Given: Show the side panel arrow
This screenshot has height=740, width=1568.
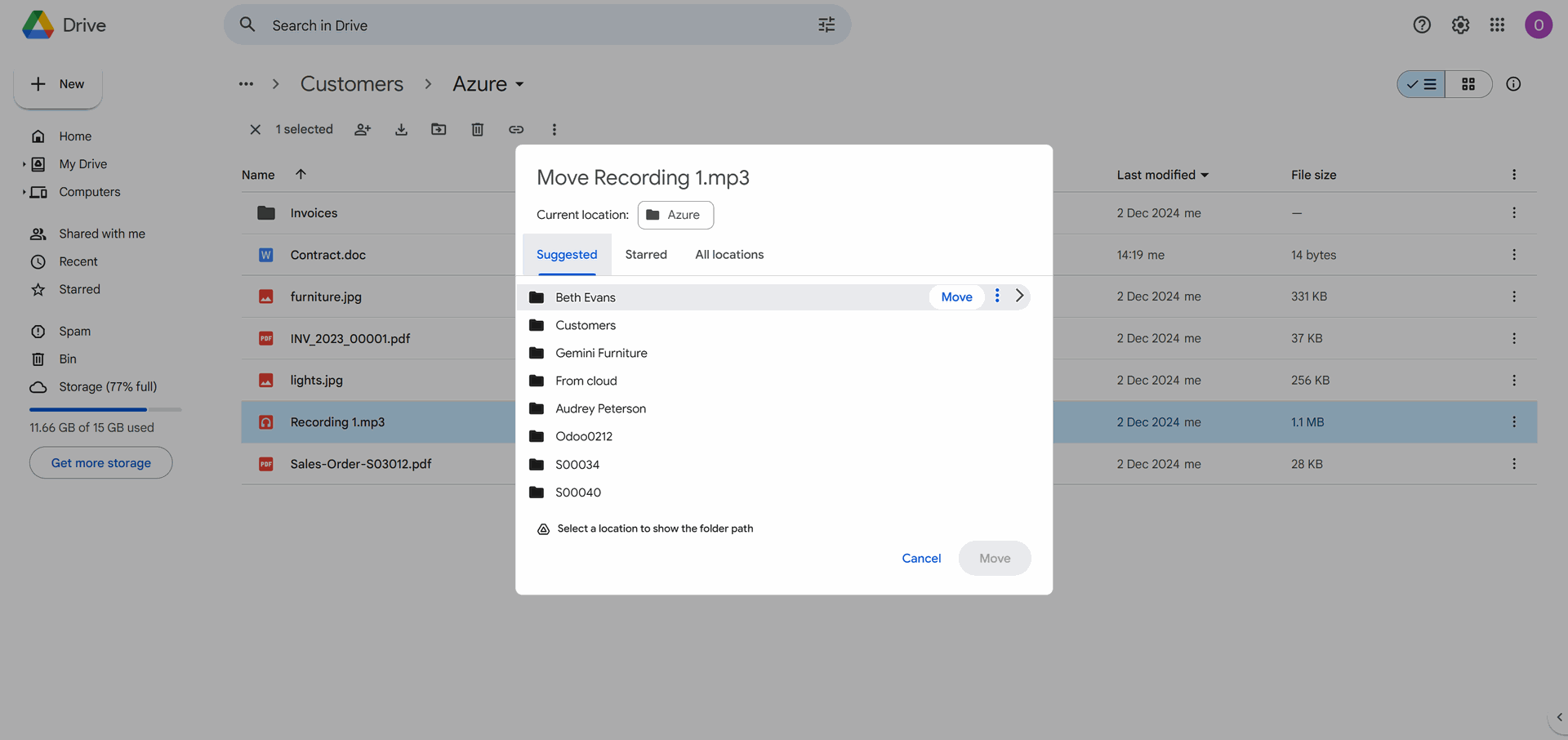Looking at the screenshot, I should (x=1559, y=717).
